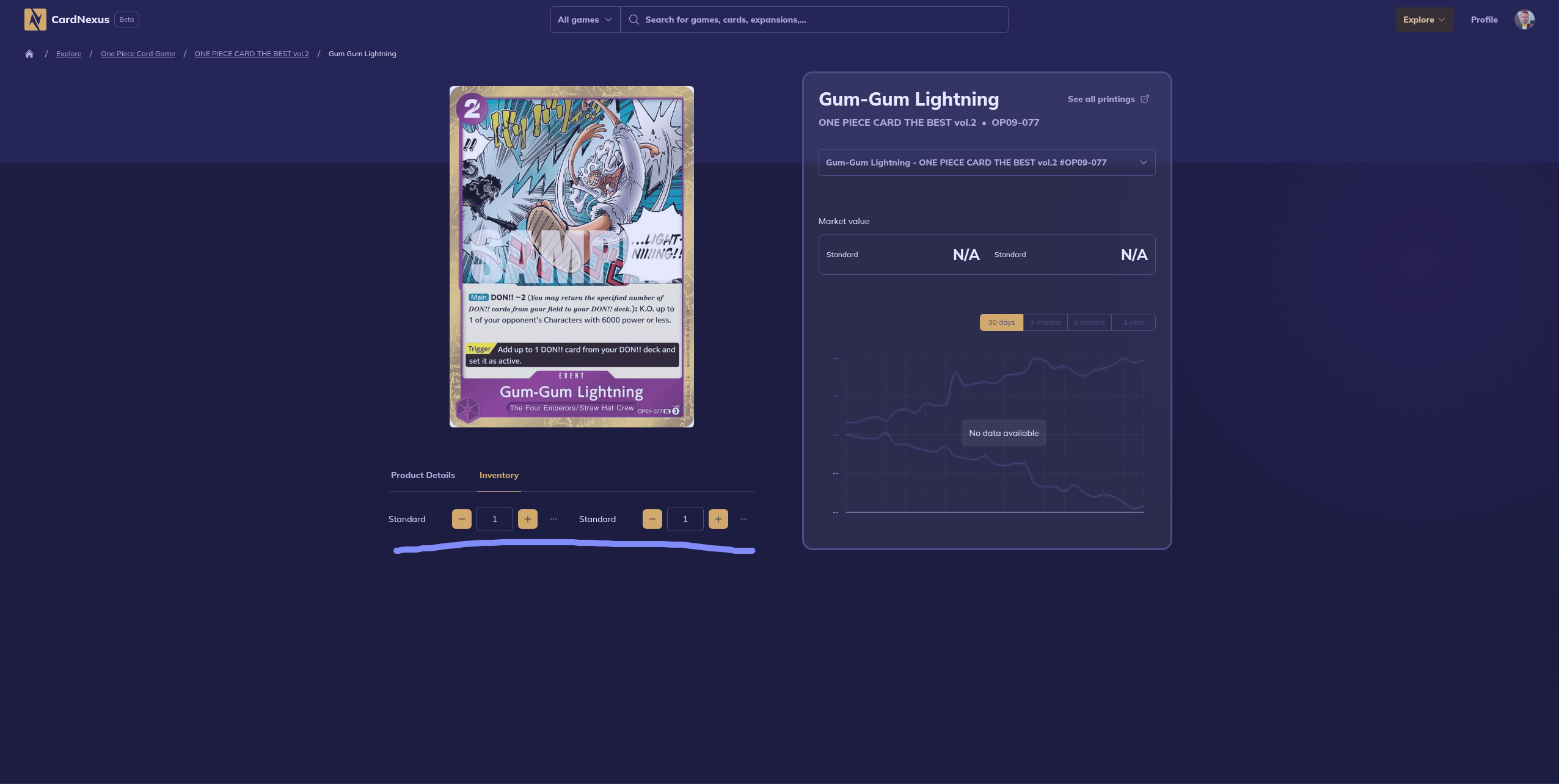The image size is (1559, 784).
Task: Click the CardNexus logo icon
Action: [35, 20]
